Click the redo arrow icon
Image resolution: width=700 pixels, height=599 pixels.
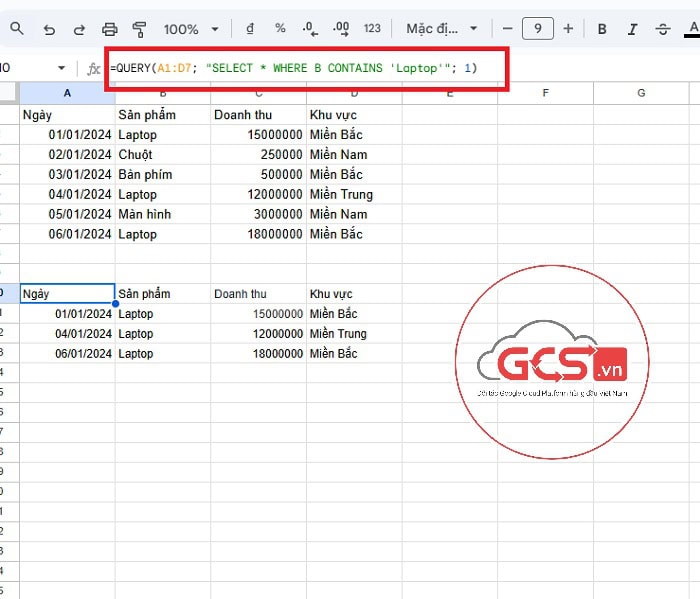click(x=78, y=29)
